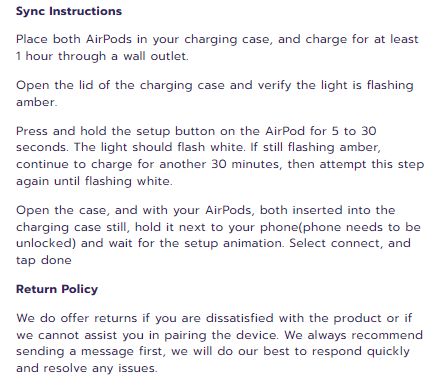This screenshot has width=442, height=381.
Task: Click the Return Policy heading
Action: coord(57,289)
